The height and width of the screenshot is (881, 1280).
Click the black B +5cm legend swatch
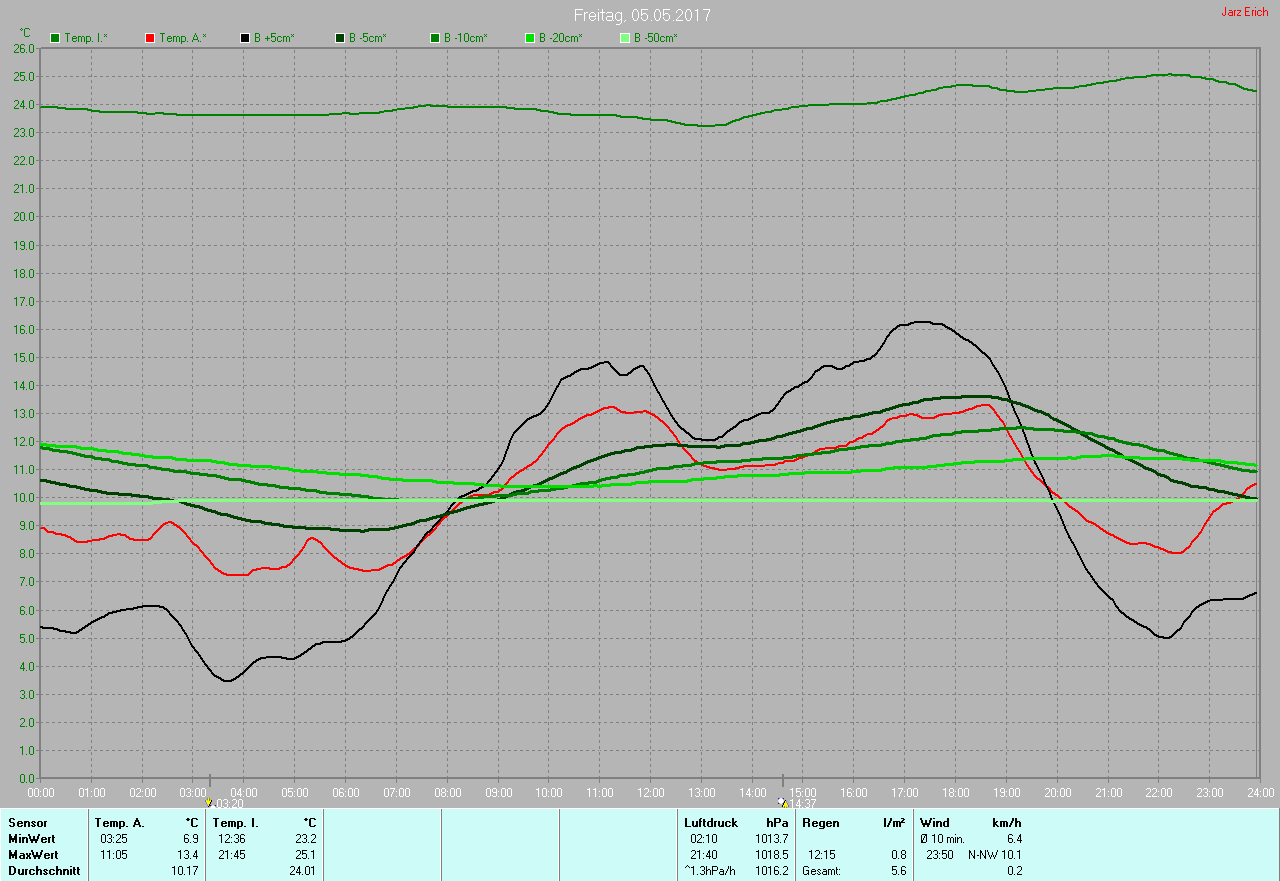(x=244, y=38)
